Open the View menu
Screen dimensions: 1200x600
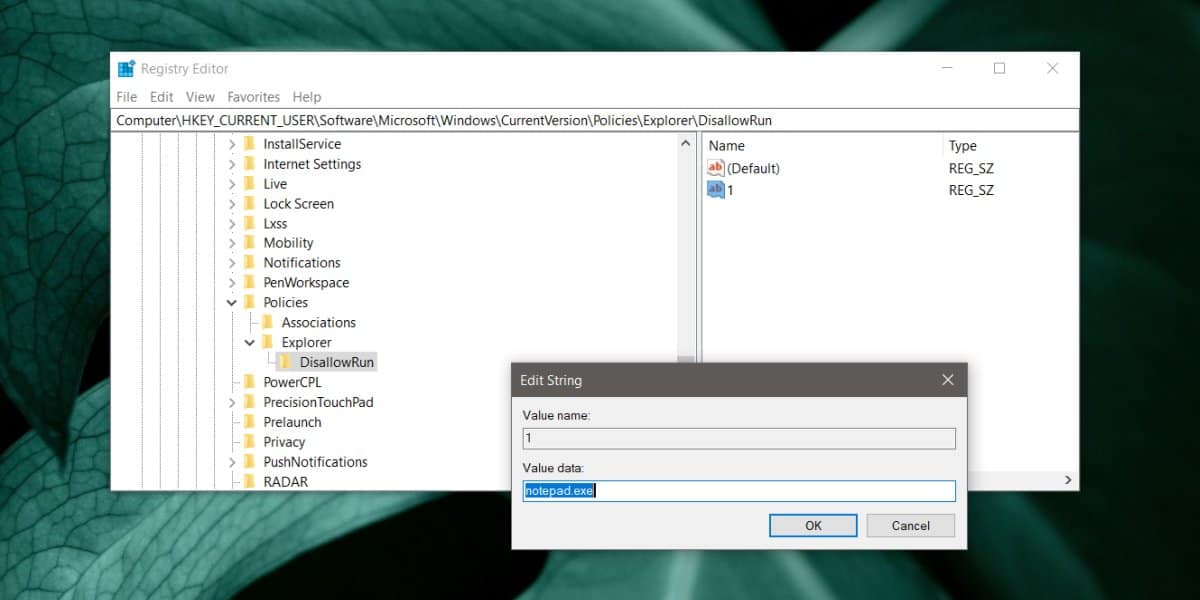[x=200, y=97]
